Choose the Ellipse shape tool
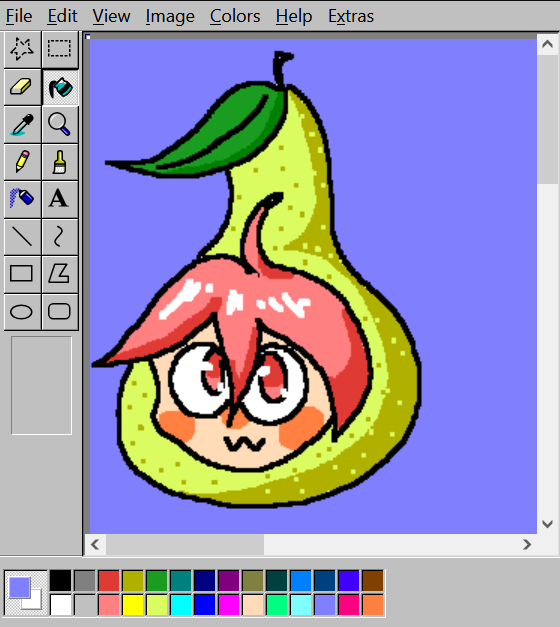The image size is (560, 627). 22,312
